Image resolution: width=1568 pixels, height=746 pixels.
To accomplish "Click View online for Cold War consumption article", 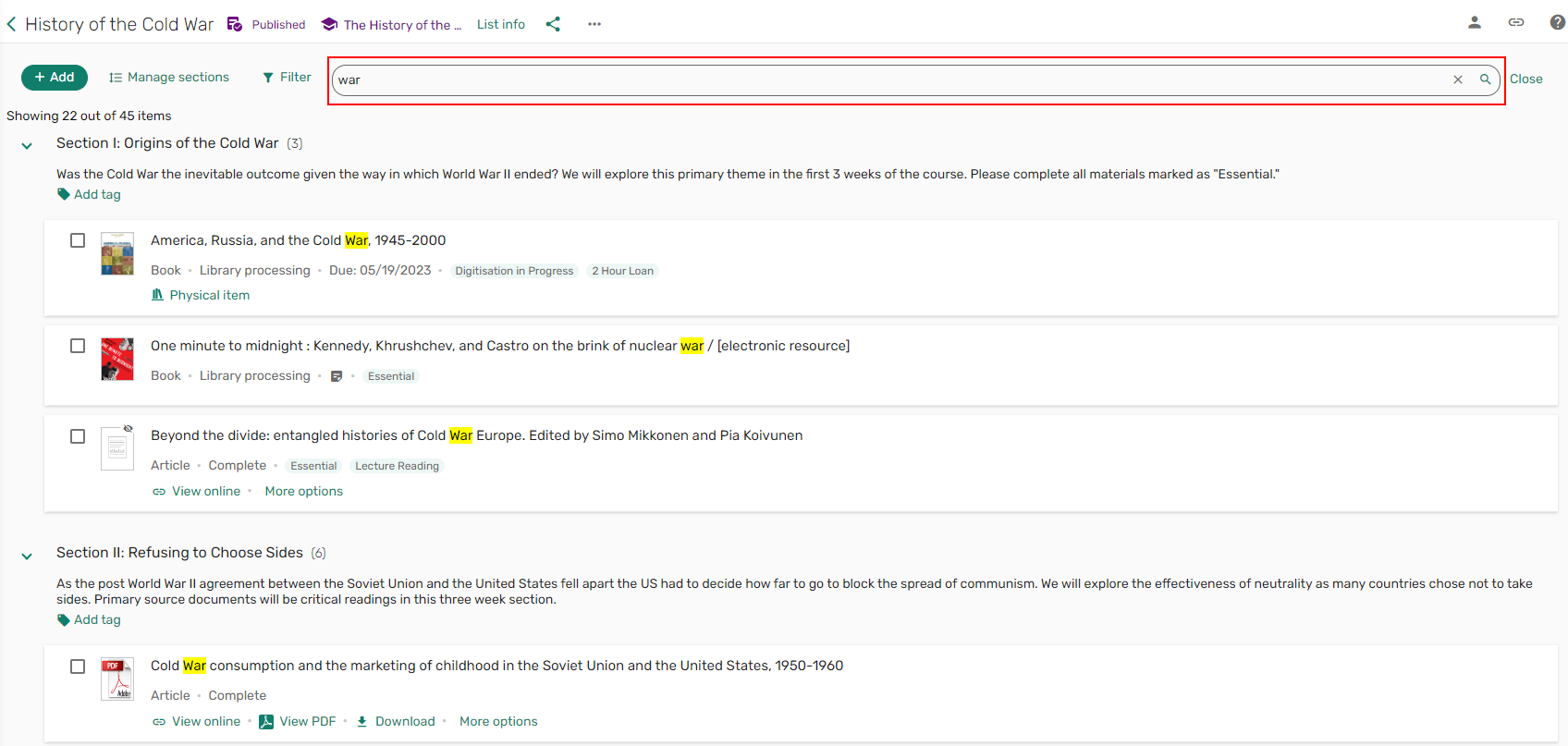I will [197, 721].
